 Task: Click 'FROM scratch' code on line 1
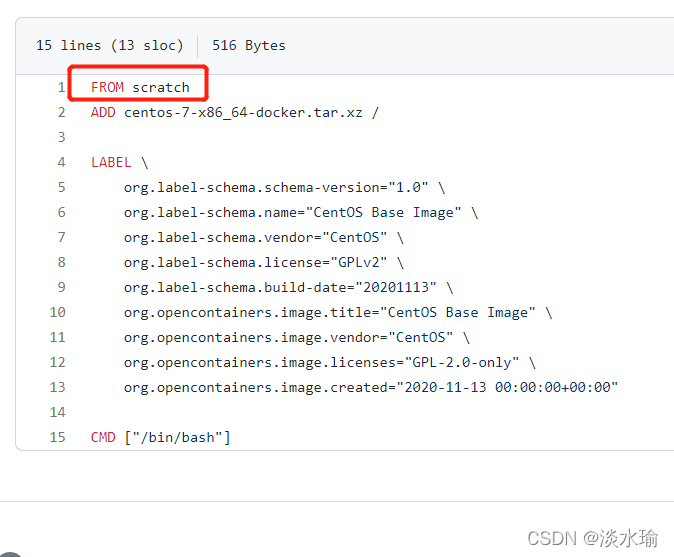(x=140, y=87)
